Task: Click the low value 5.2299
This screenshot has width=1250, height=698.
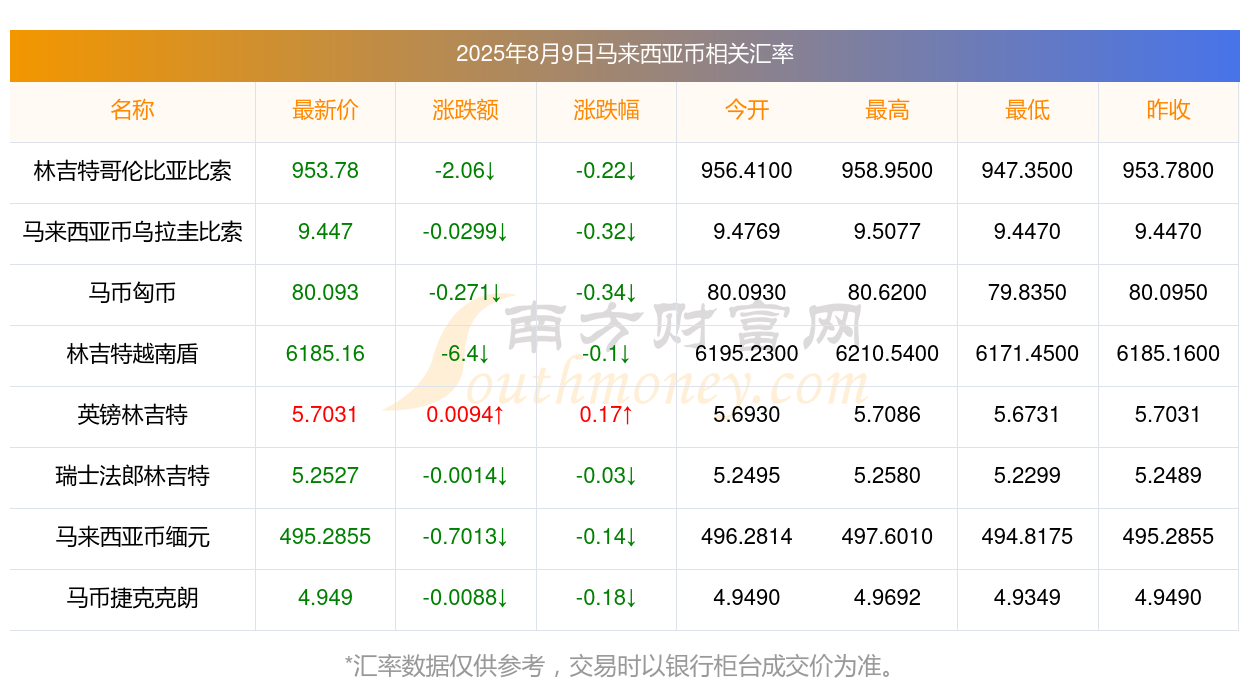Action: [x=1028, y=476]
